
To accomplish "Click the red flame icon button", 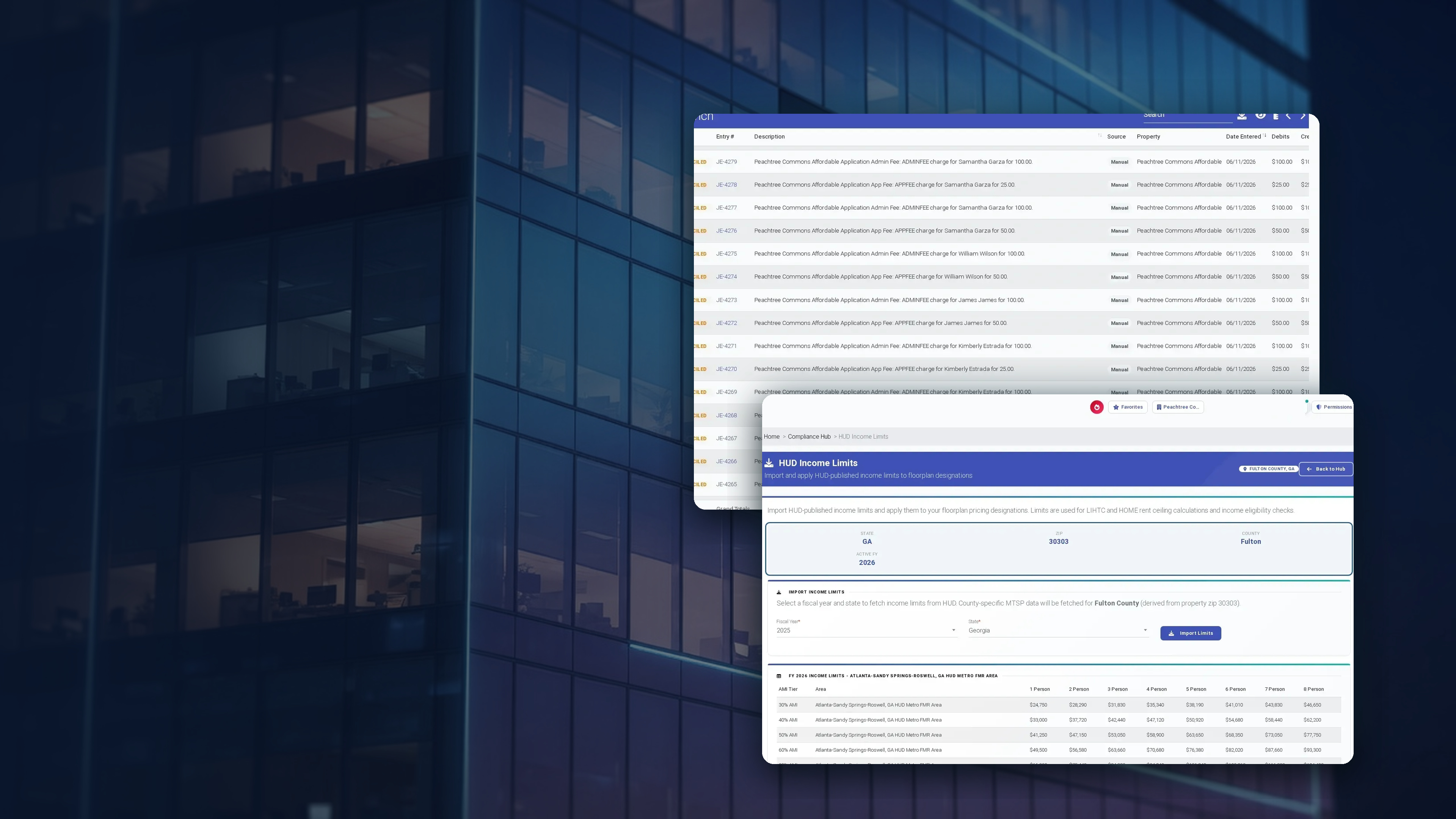I will (x=1097, y=407).
